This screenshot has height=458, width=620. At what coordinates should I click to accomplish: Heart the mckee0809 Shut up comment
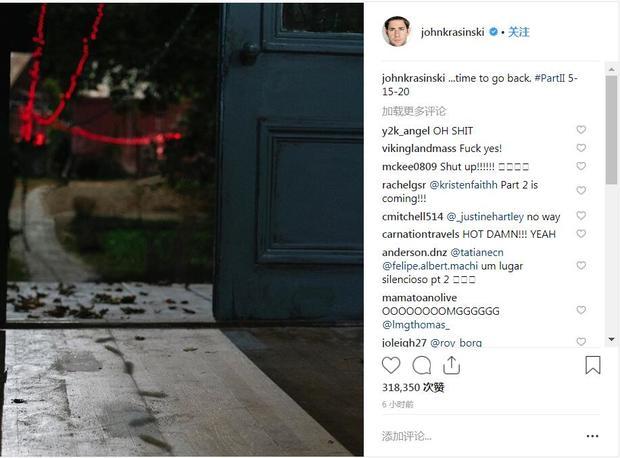581,166
